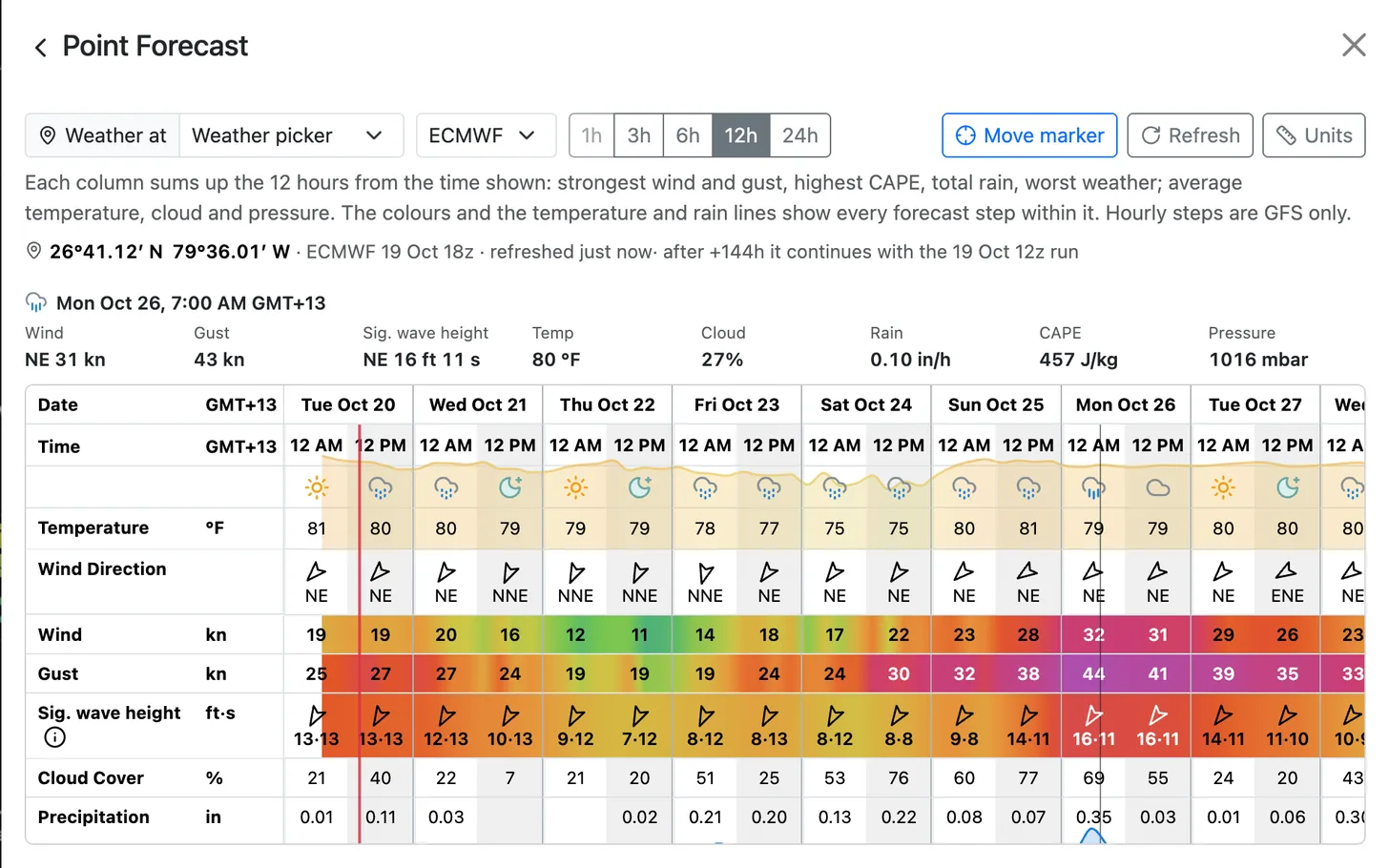Click the sunny icon for Tue Oct 27 12 AM
Screen dimensions: 1389x868
coord(1223,487)
